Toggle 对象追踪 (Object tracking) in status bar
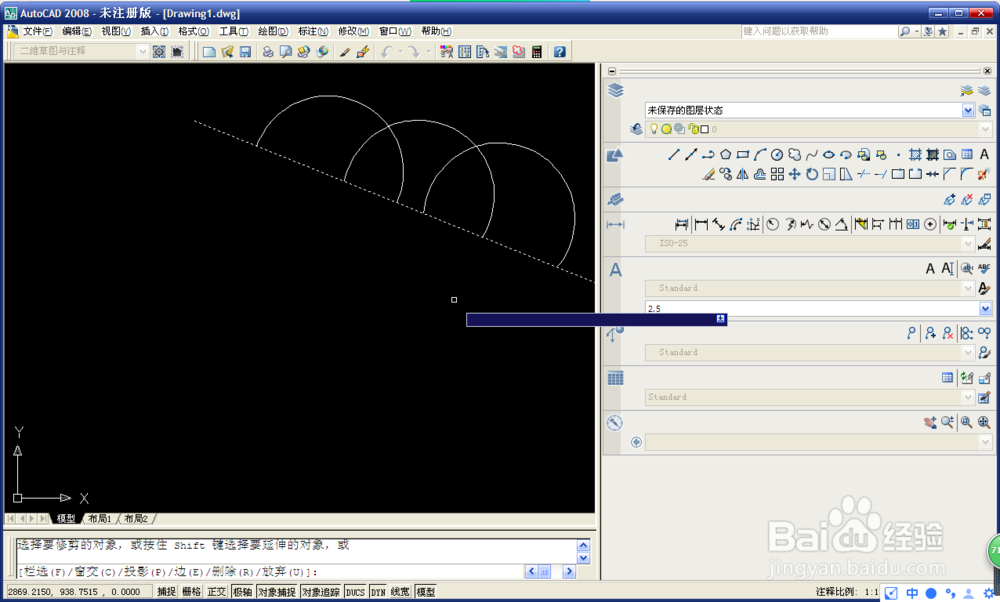 point(321,592)
